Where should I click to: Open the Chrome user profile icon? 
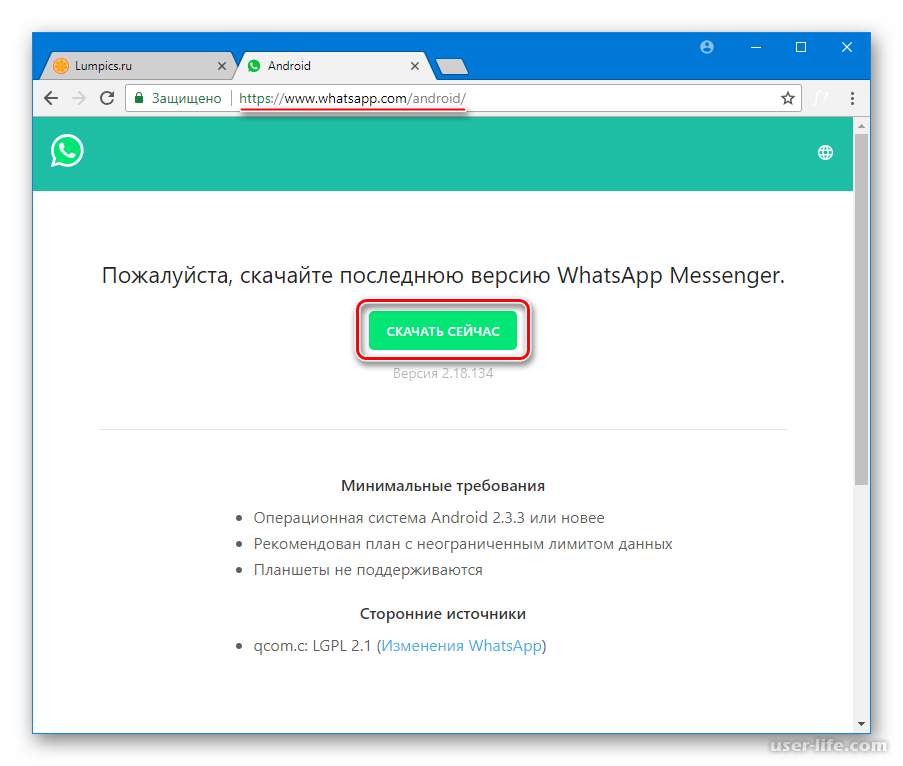(x=707, y=47)
